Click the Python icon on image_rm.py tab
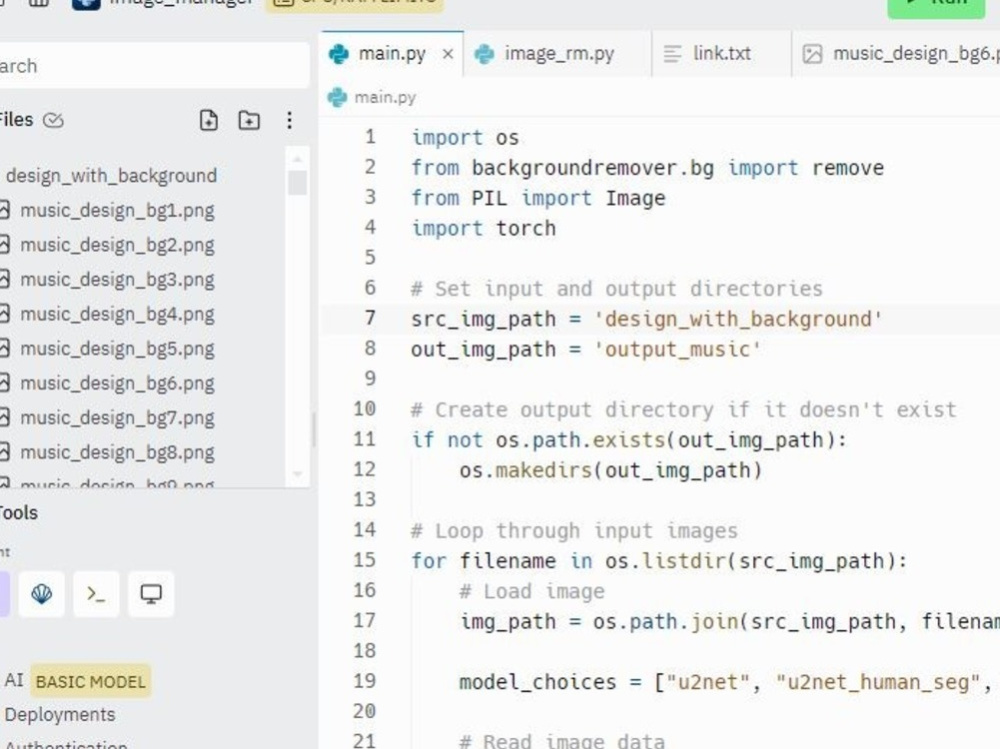The image size is (1000, 749). pos(484,54)
